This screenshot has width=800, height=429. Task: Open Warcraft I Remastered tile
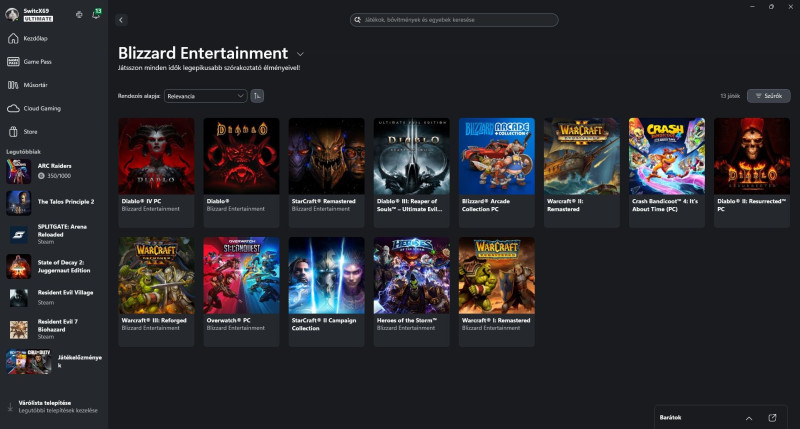[496, 292]
